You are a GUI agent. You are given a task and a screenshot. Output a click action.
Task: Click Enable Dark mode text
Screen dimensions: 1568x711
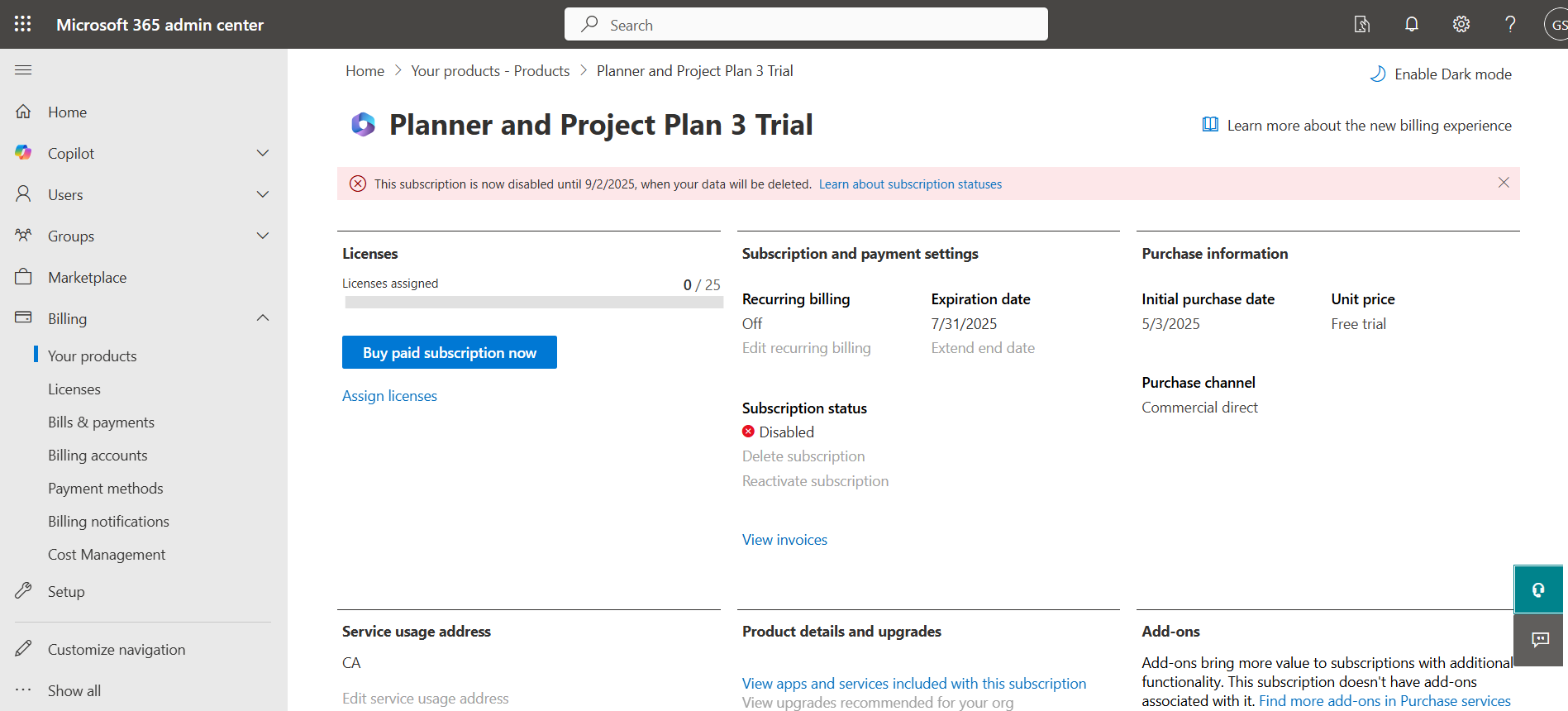click(x=1453, y=74)
